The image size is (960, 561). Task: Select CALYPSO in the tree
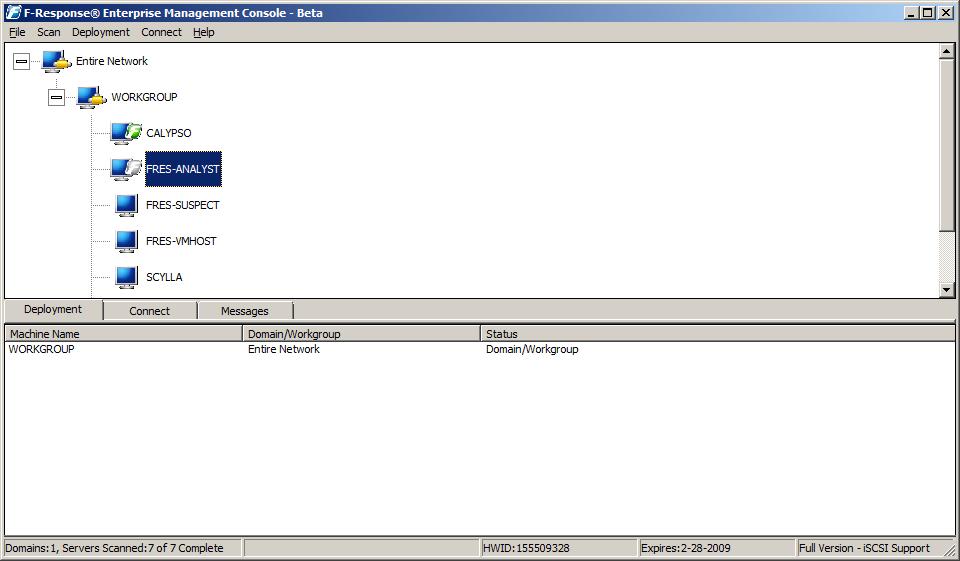[168, 133]
